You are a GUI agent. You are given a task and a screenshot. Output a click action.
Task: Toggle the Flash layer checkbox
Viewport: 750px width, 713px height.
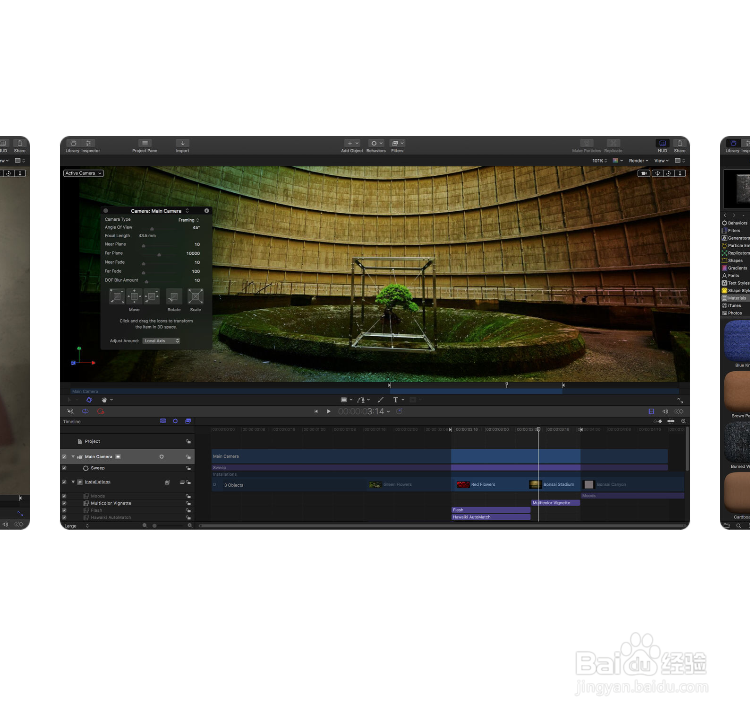click(x=64, y=510)
